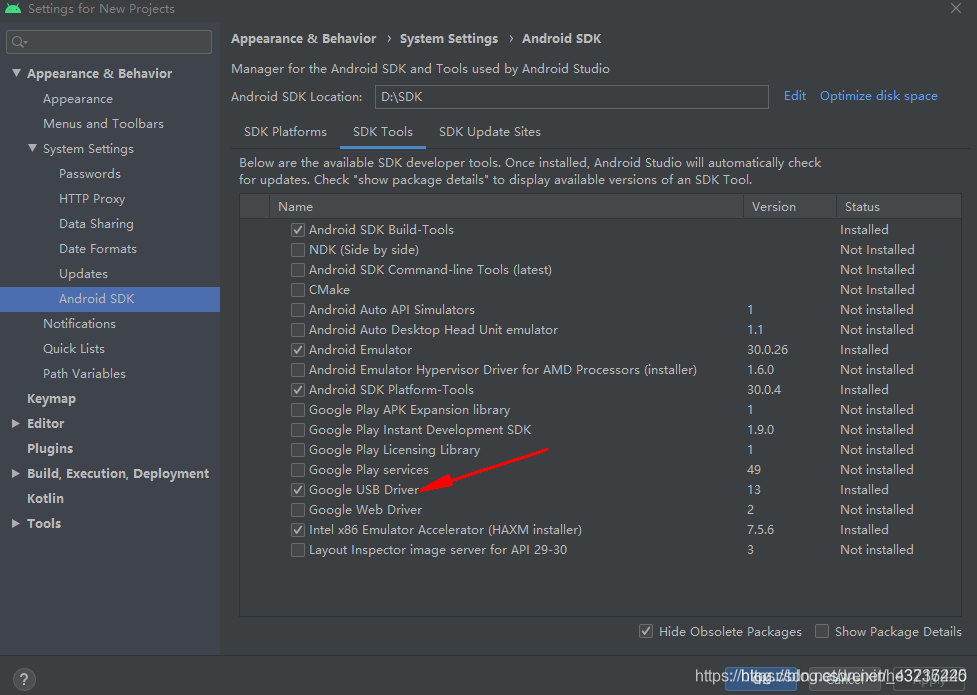Screen dimensions: 977x695
Task: Select Kotlin settings
Action: tap(45, 498)
